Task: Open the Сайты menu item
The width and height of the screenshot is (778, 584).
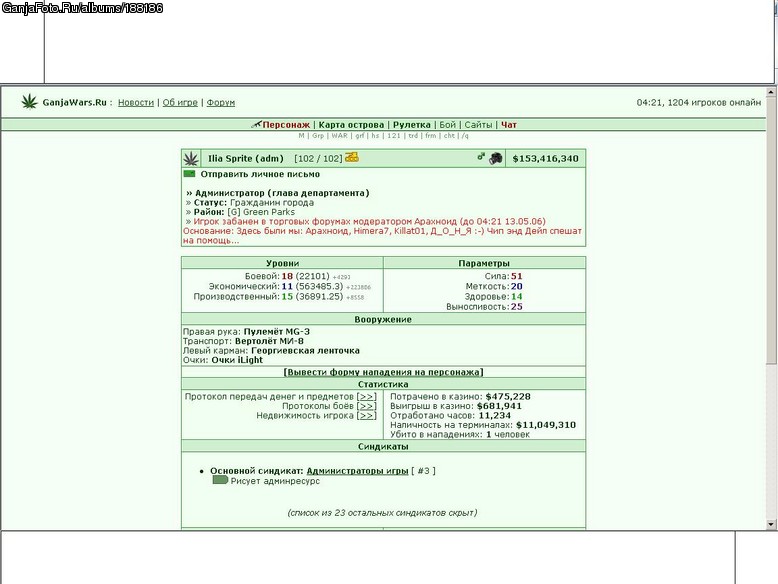Action: (478, 125)
